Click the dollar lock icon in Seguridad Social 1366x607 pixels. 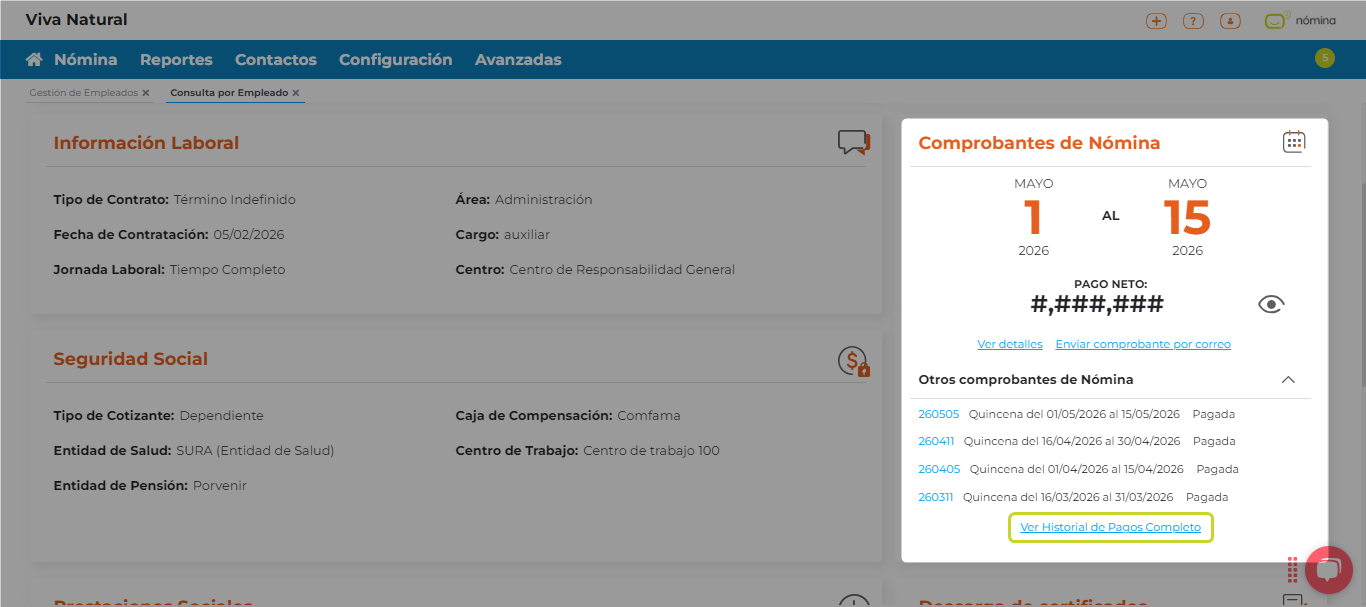click(853, 361)
